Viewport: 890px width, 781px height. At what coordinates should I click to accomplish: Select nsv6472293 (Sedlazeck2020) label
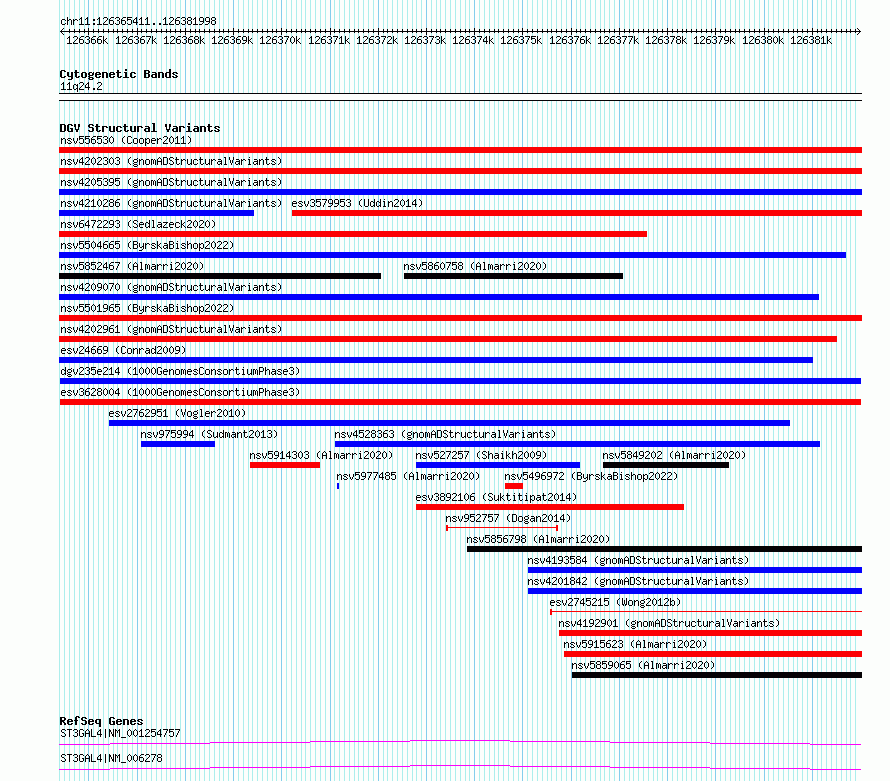coord(138,224)
